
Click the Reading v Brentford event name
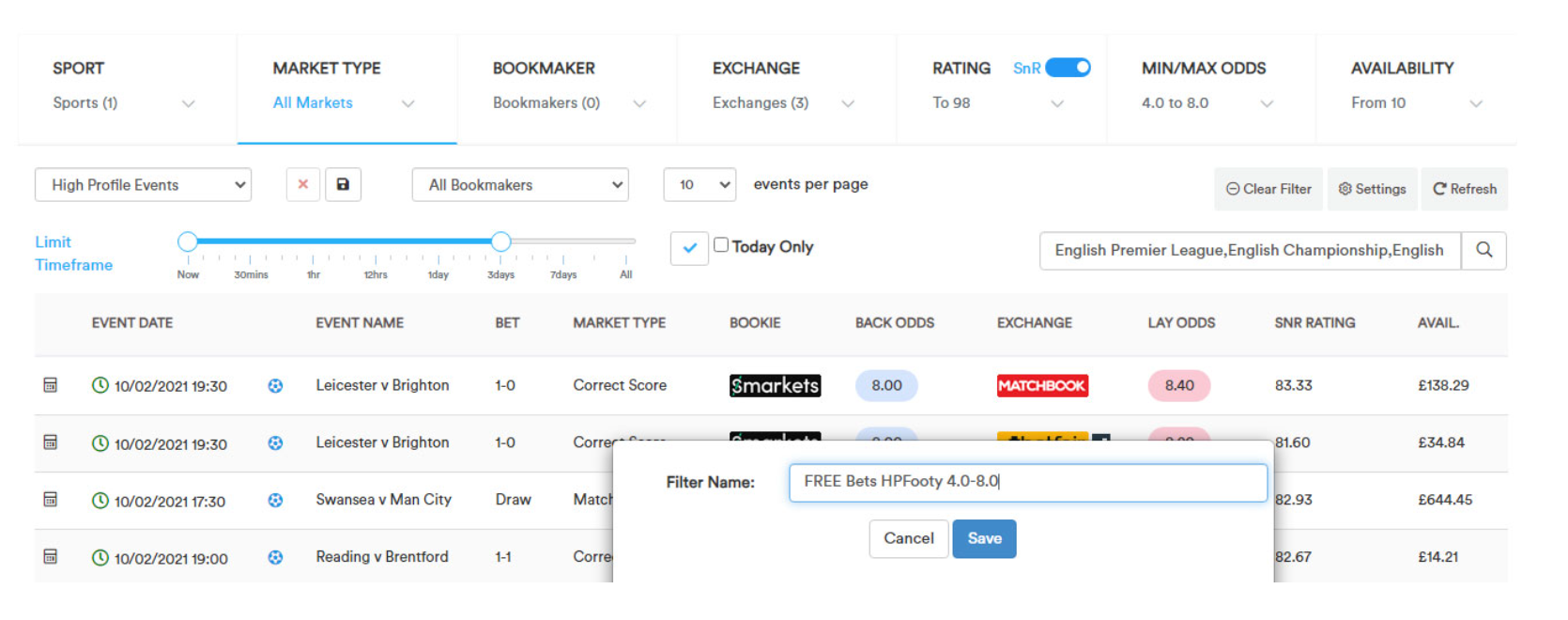click(382, 557)
